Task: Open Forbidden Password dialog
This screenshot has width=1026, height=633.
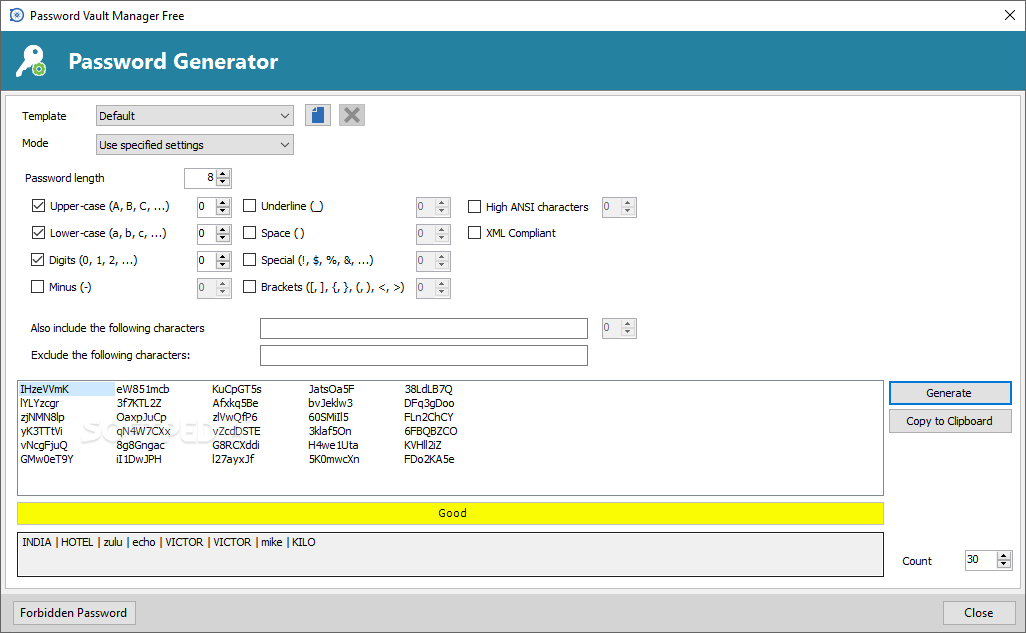Action: [x=74, y=613]
